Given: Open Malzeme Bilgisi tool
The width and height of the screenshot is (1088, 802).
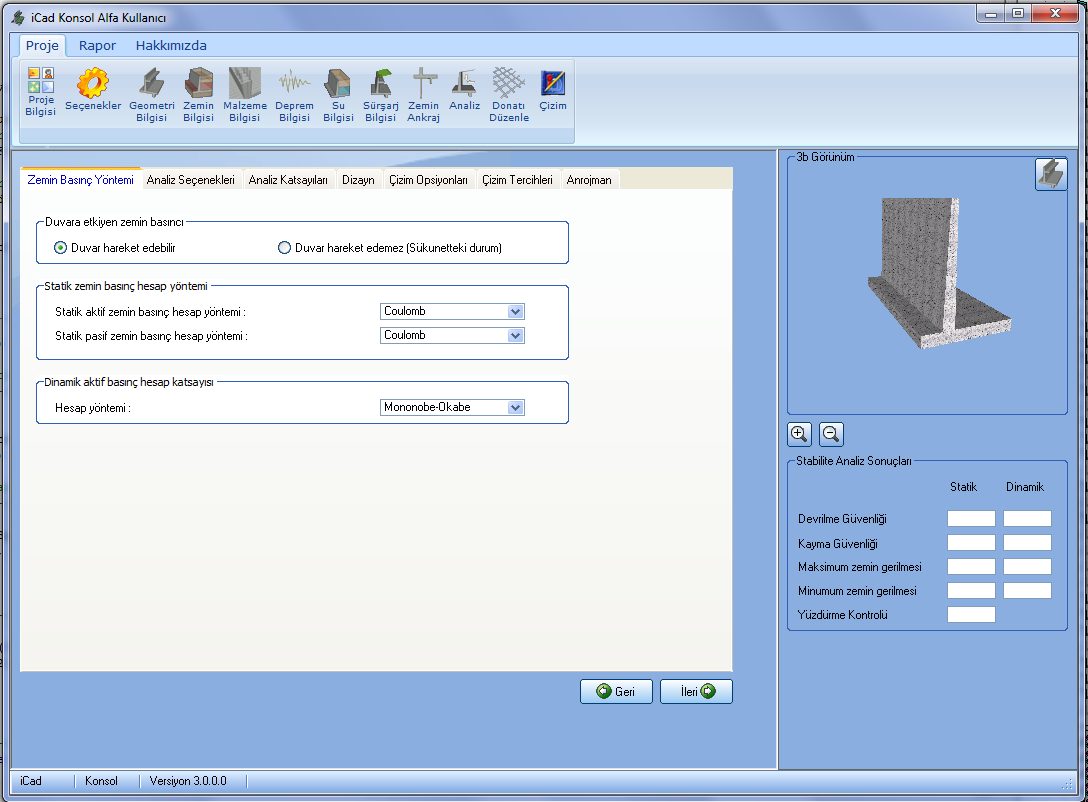Looking at the screenshot, I should [245, 95].
